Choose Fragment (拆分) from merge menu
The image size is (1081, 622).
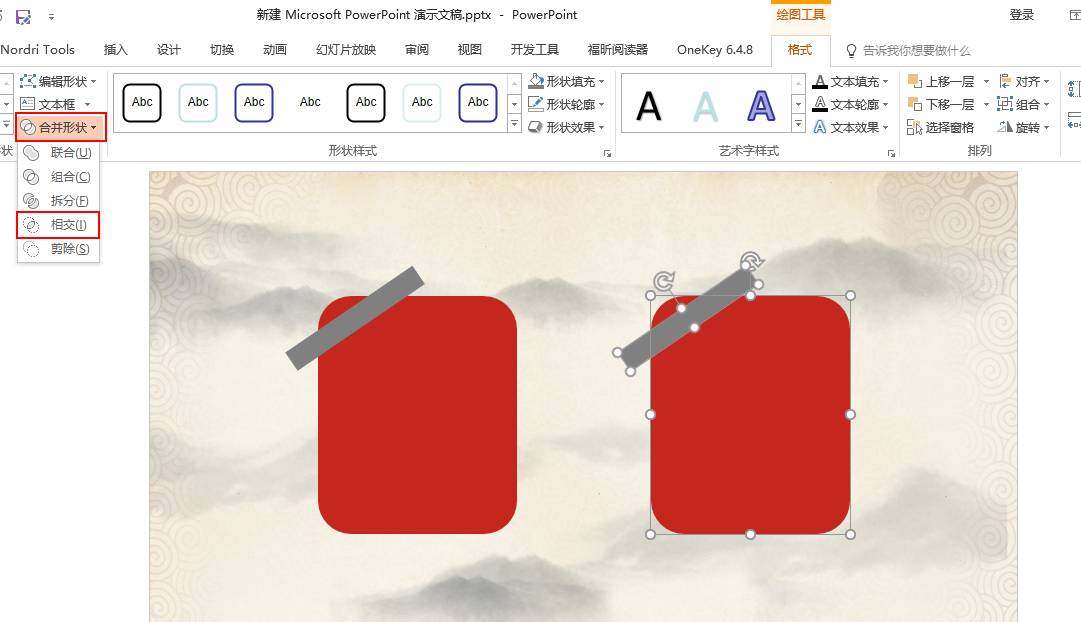(59, 201)
